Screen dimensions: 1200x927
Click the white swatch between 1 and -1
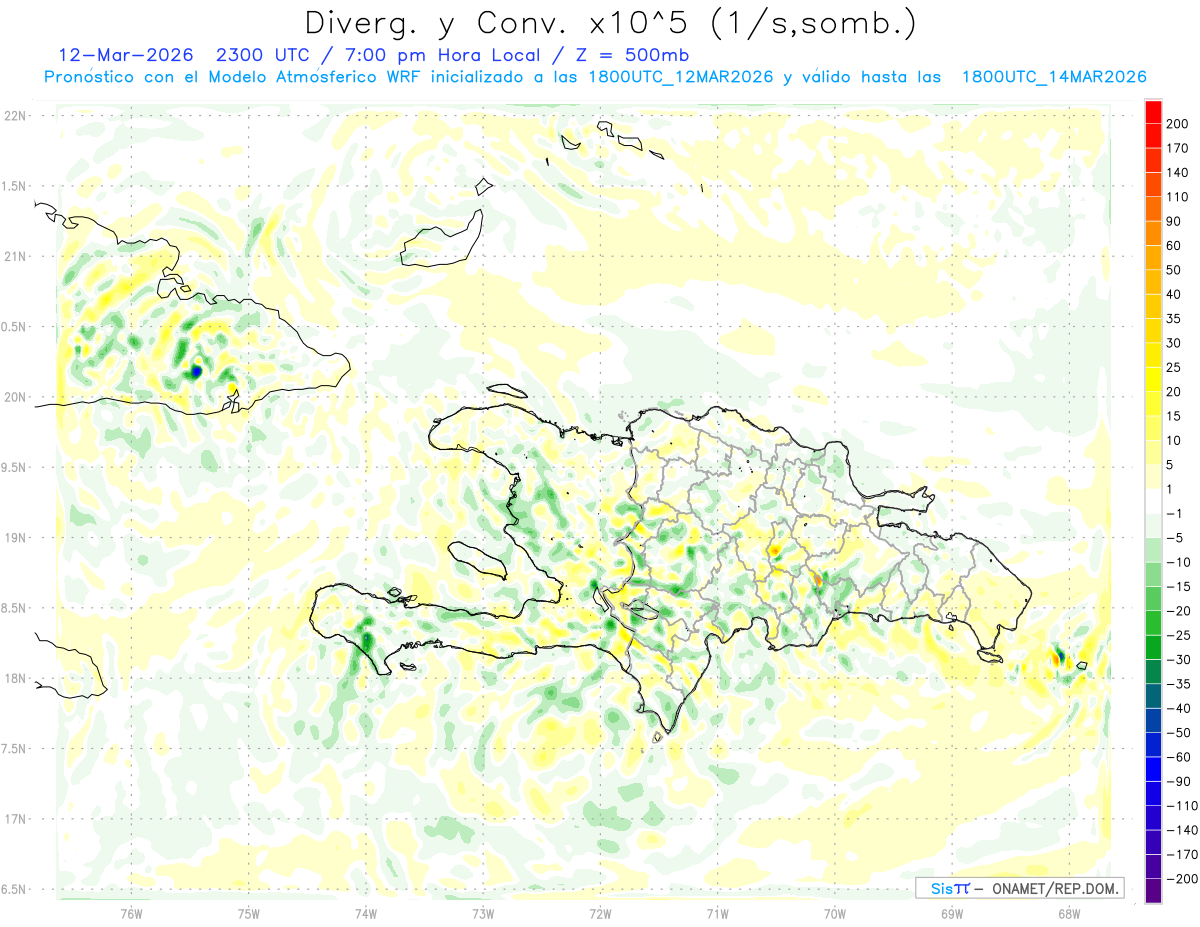tap(1153, 502)
